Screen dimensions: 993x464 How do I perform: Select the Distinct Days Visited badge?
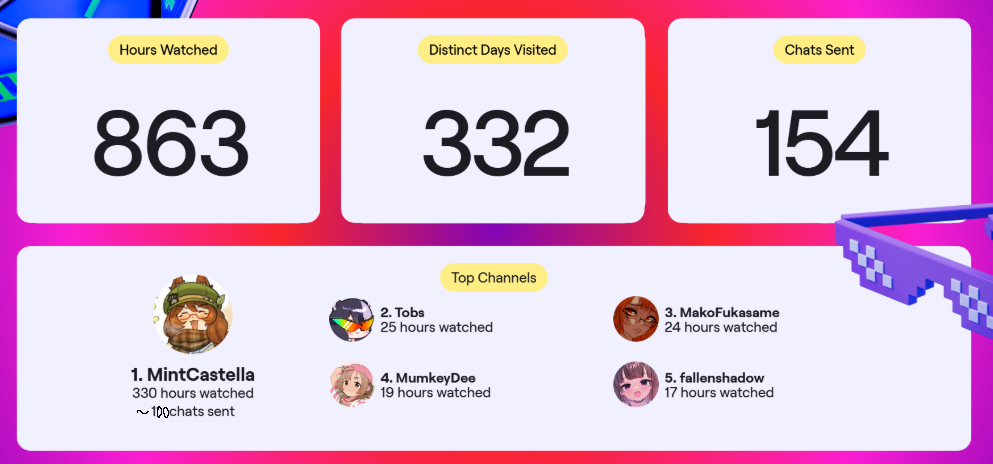coord(493,50)
